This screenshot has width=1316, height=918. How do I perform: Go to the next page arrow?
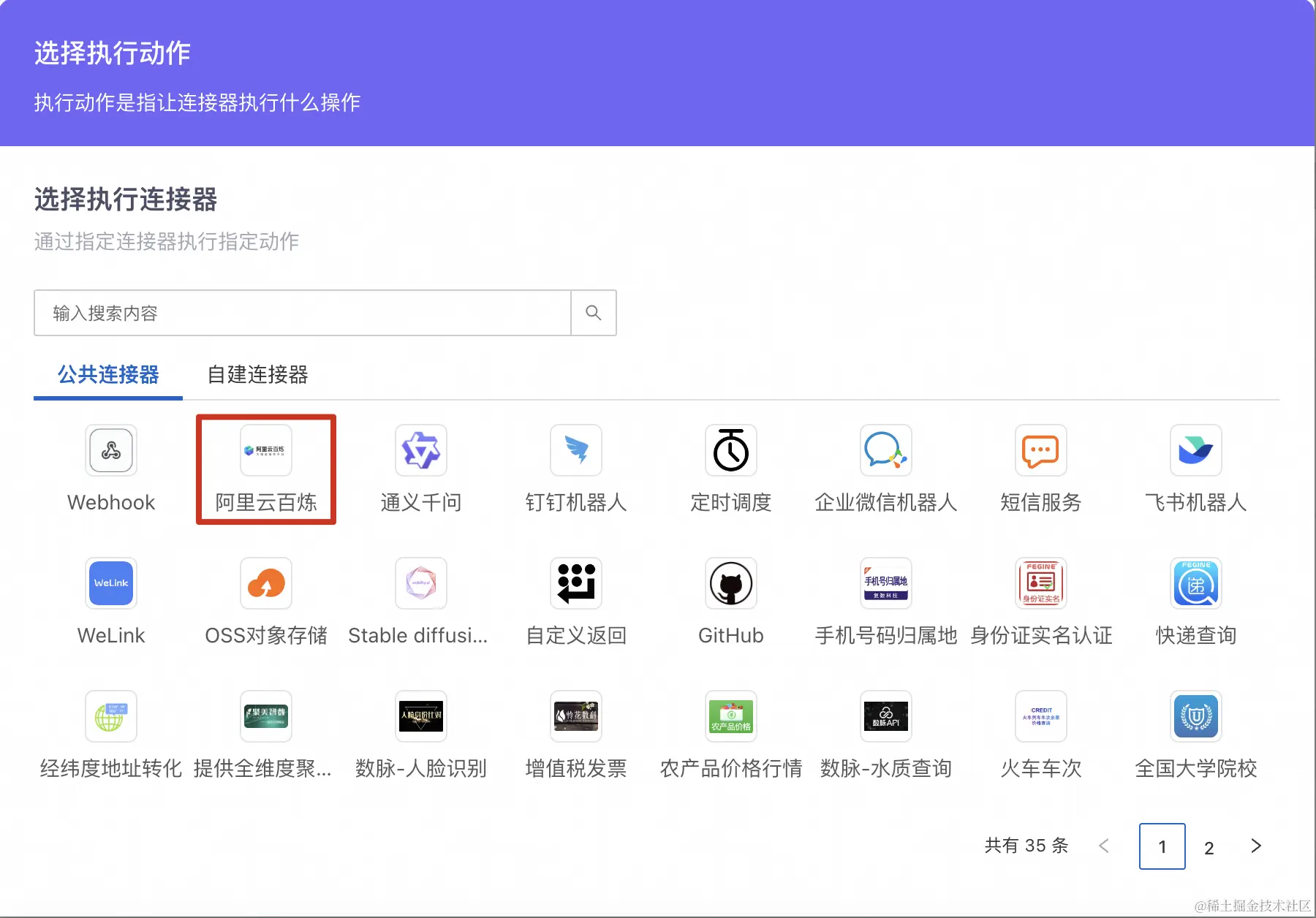[x=1256, y=846]
